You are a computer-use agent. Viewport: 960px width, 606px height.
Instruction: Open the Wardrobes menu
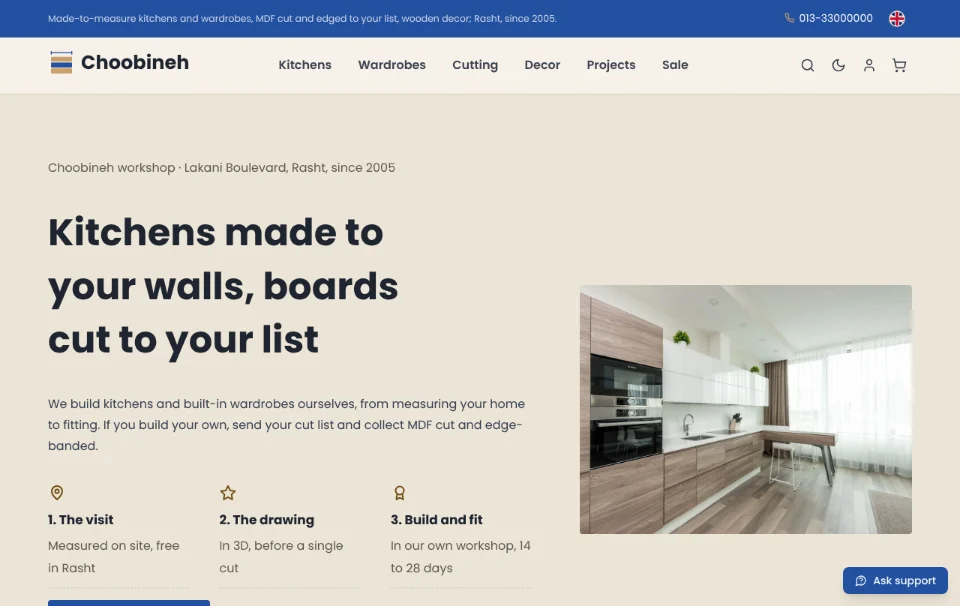pos(392,65)
